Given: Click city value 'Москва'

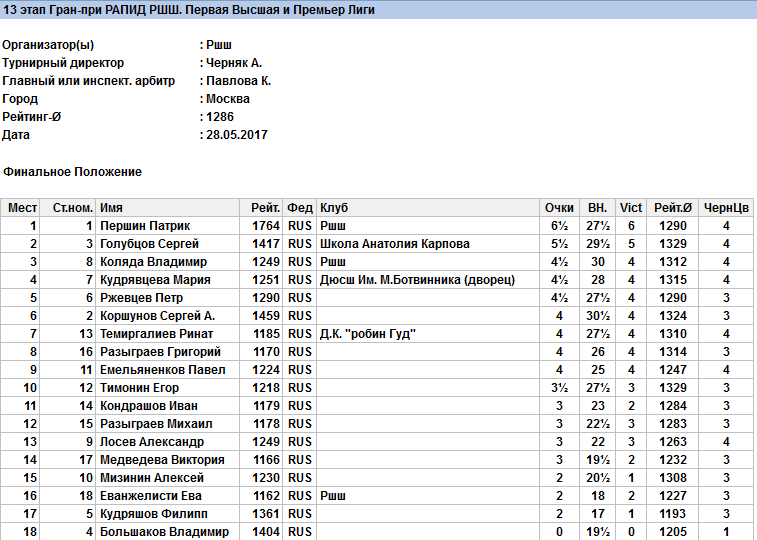Looking at the screenshot, I should (228, 98).
